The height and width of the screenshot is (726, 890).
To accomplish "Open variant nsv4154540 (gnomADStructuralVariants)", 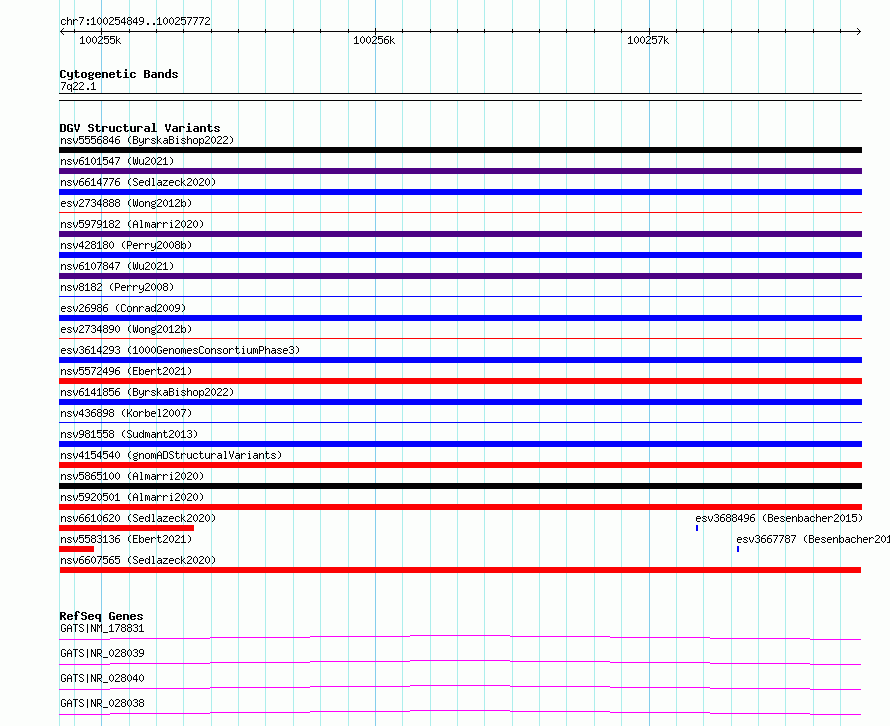I will (x=171, y=455).
